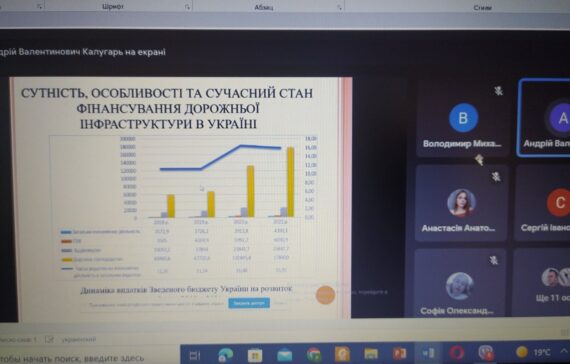
Task: Switch to Google Chrome in taskbar
Action: point(313,355)
